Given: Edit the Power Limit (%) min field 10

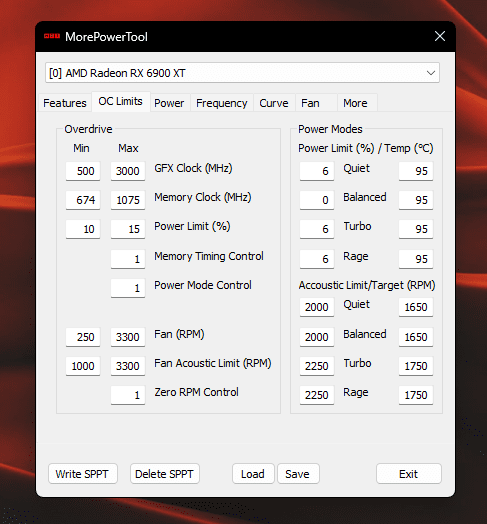Looking at the screenshot, I should point(83,229).
